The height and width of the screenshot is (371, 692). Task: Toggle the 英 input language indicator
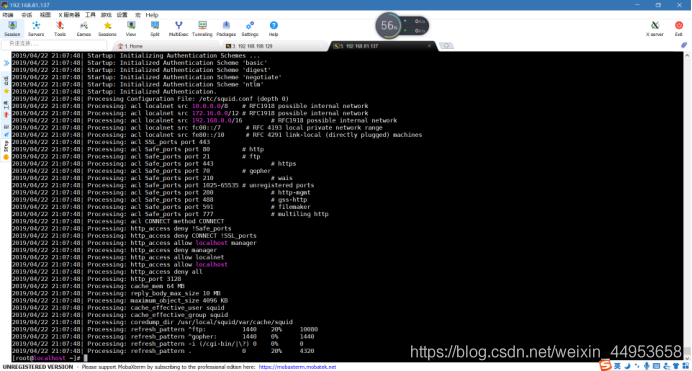click(x=617, y=366)
